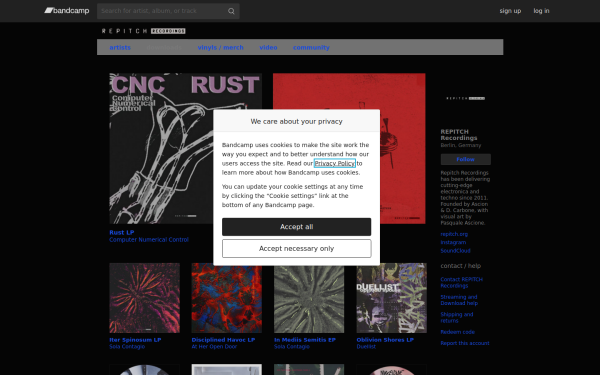600x375 pixels.
Task: Click the REPITCH logo in the sidebar
Action: click(466, 98)
